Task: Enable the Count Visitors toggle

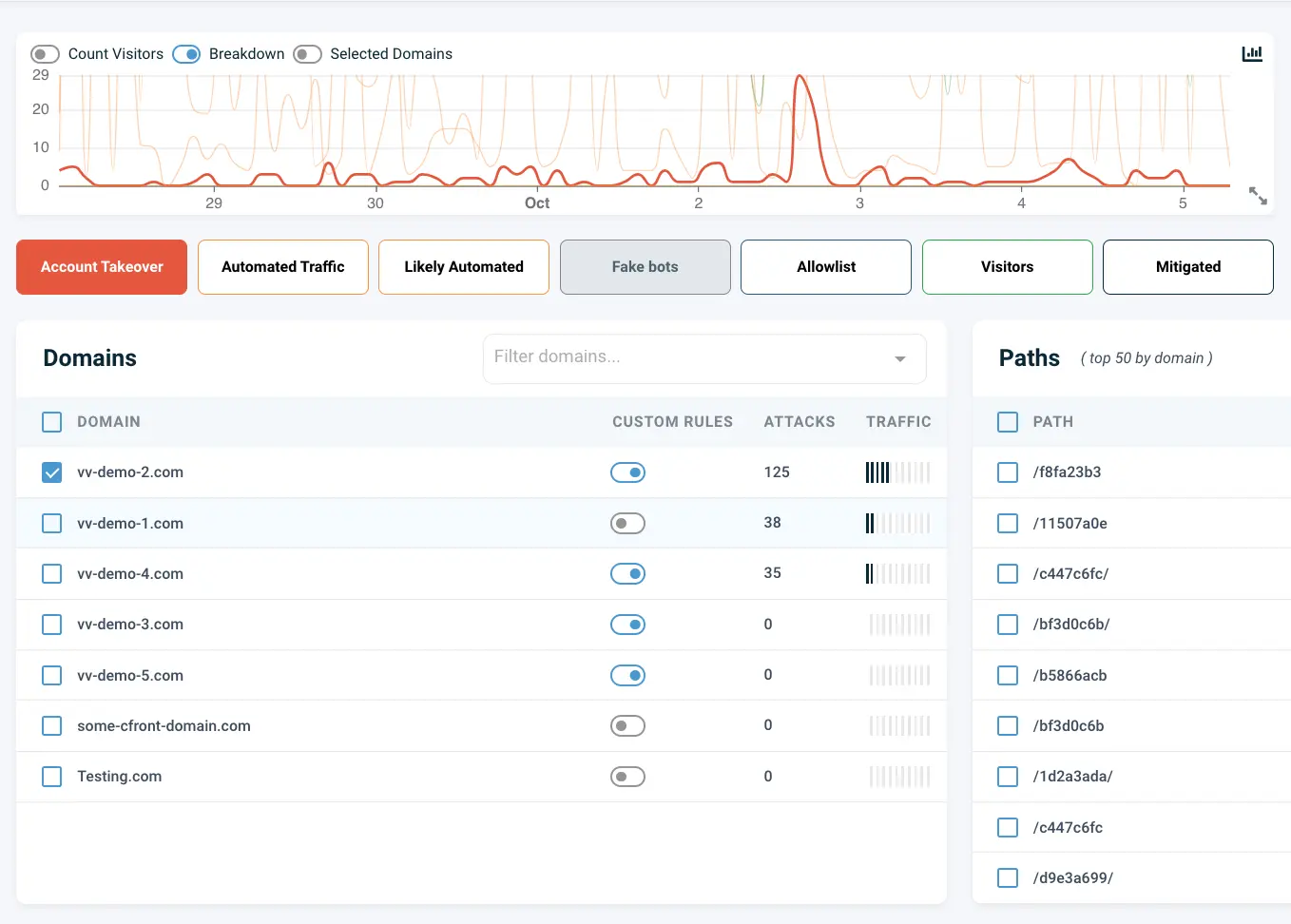Action: [45, 54]
